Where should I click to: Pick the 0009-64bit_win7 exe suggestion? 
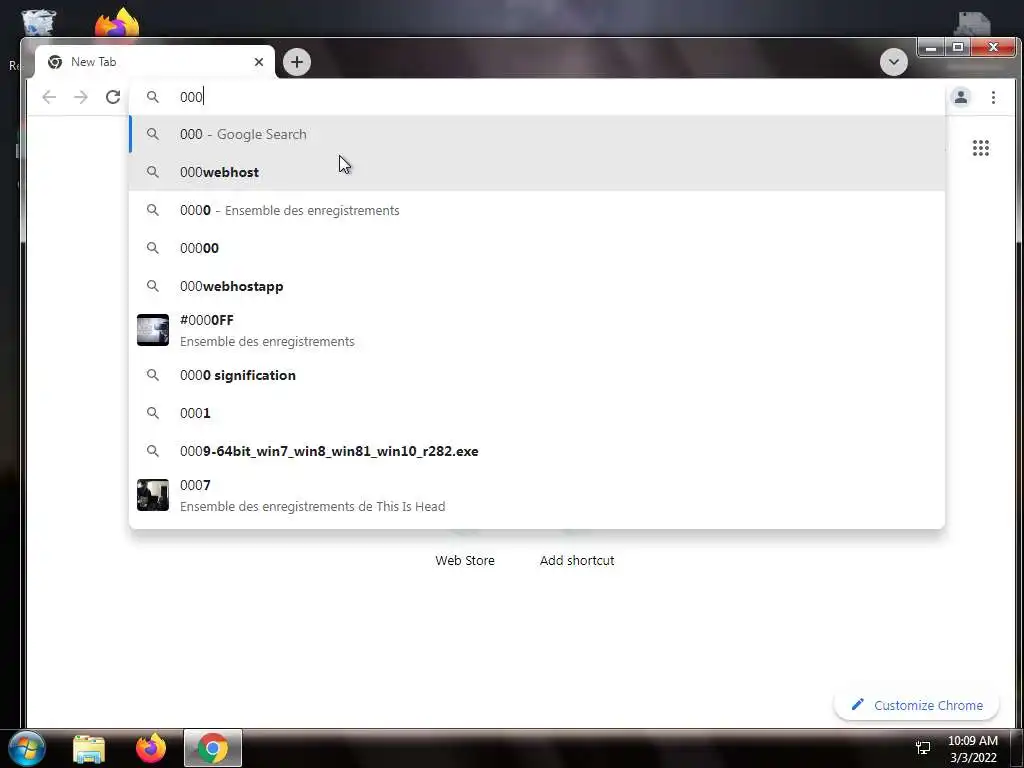537,451
